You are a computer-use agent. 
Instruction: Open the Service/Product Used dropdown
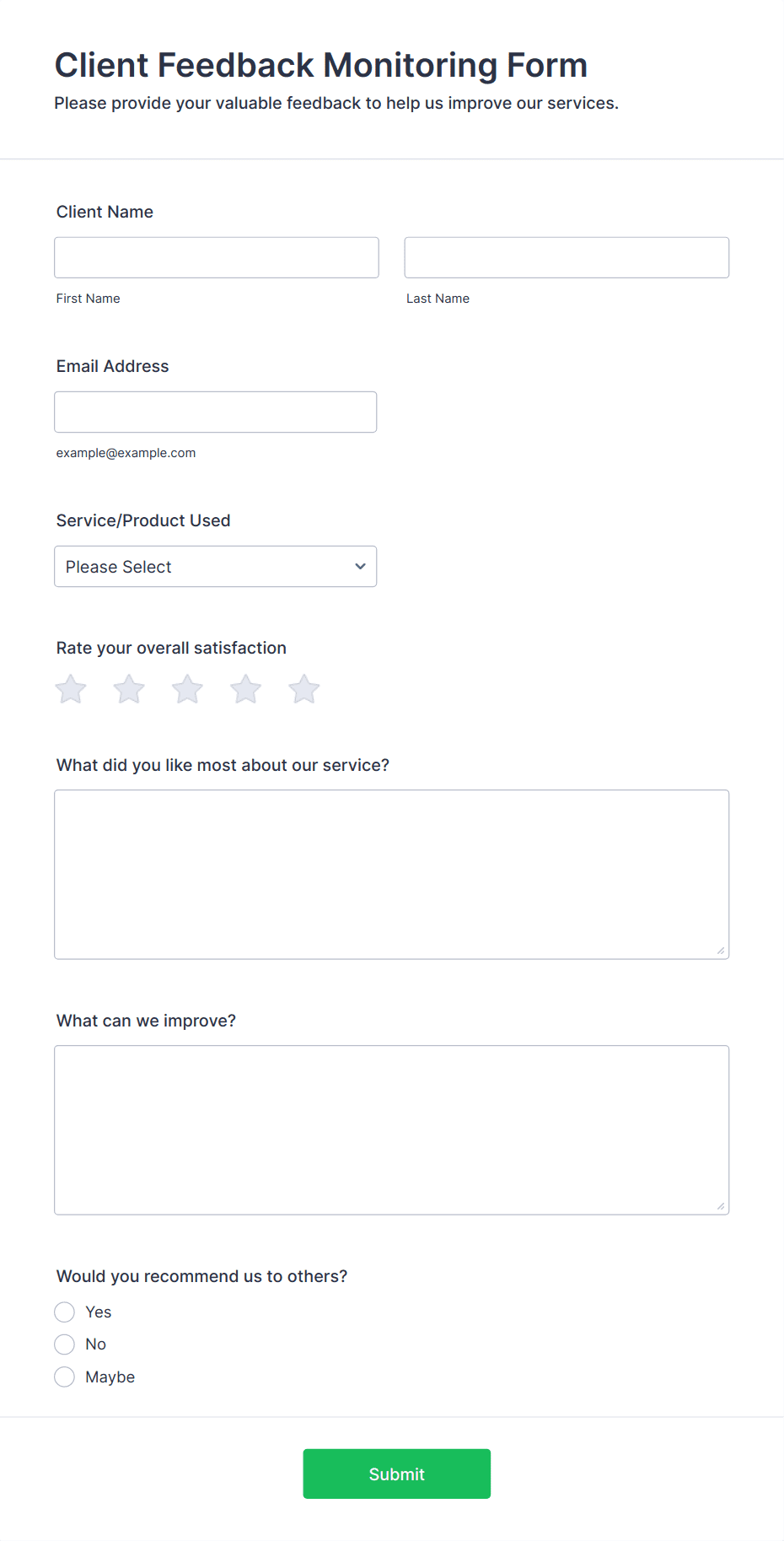coord(215,566)
